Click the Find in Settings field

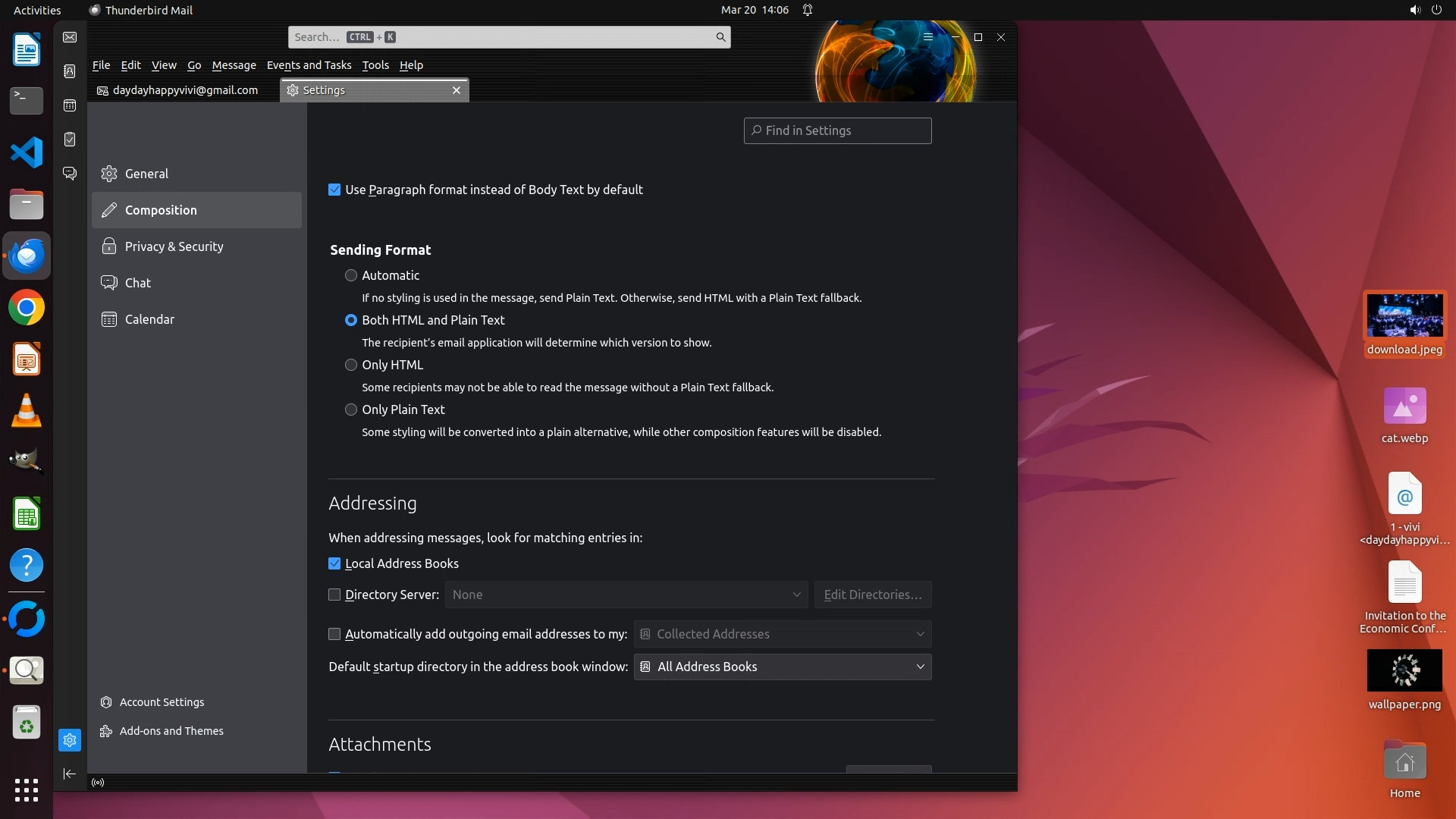pos(838,130)
